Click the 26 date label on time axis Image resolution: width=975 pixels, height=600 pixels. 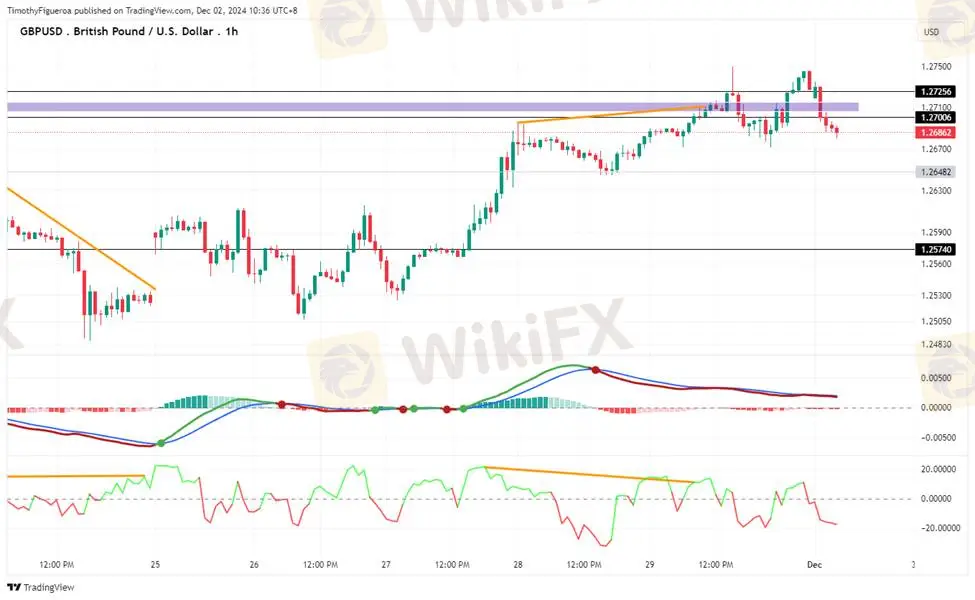coord(254,565)
